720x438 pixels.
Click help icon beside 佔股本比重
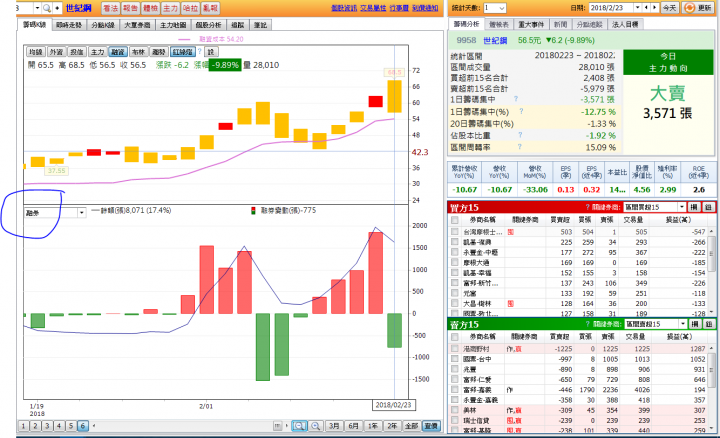click(520, 135)
